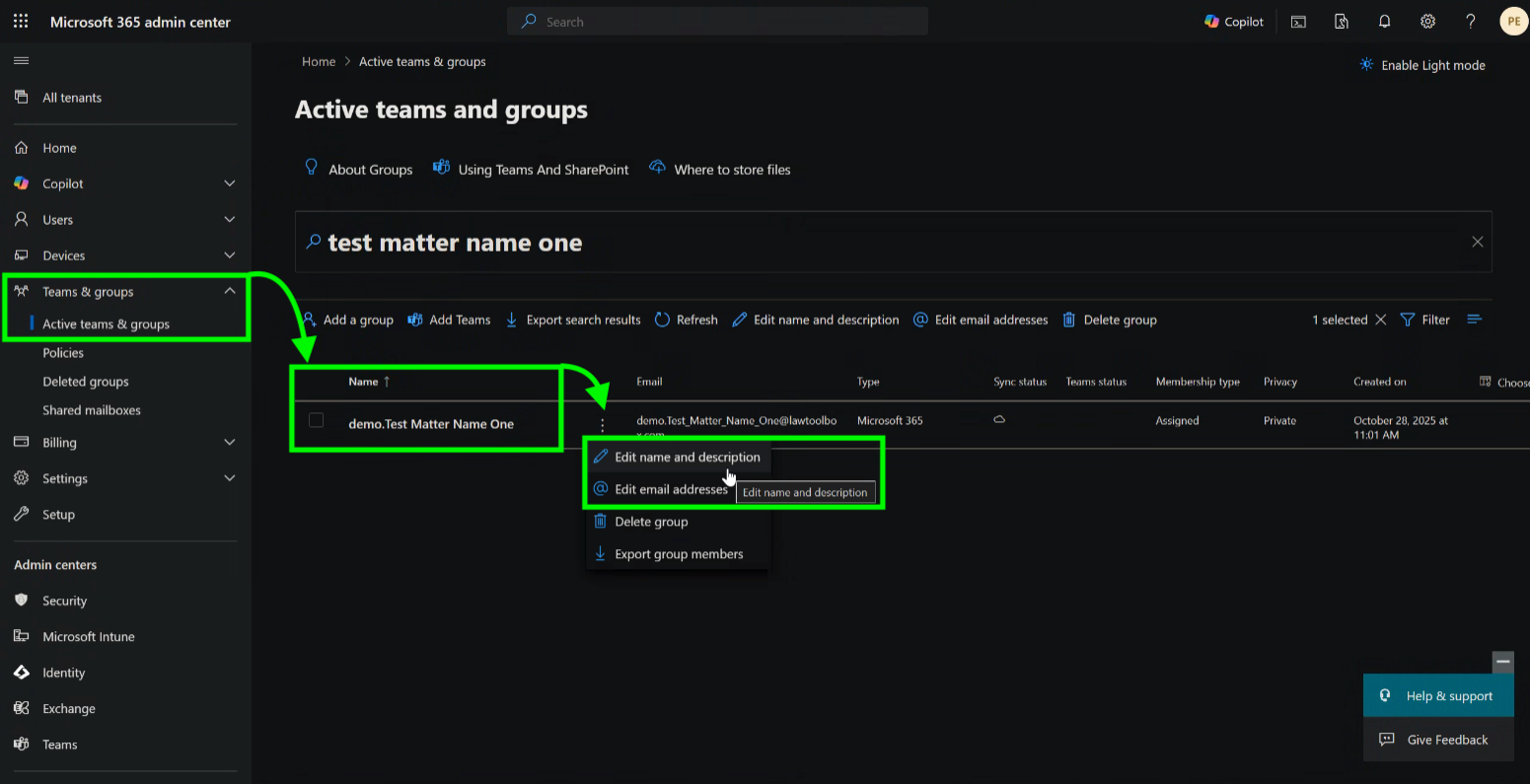Check the demo.Test Matter Name One checkbox
1530x784 pixels.
[316, 420]
